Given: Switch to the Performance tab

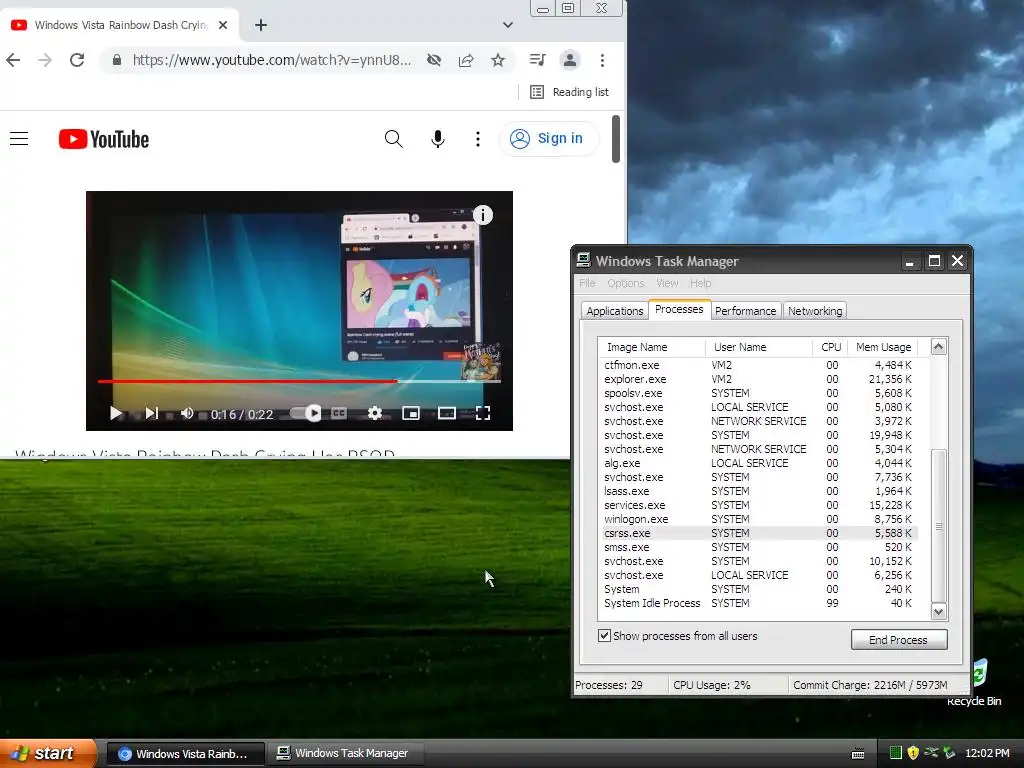Looking at the screenshot, I should coord(745,311).
